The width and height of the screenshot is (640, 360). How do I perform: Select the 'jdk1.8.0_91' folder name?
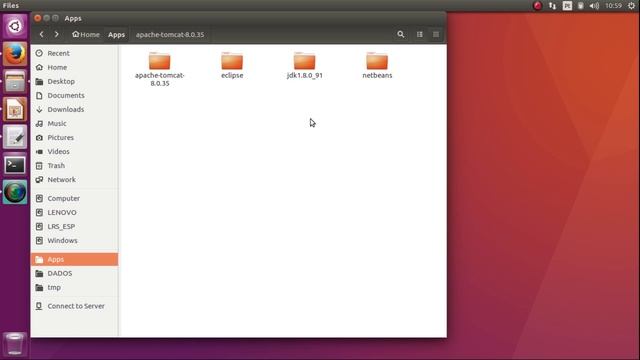pyautogui.click(x=304, y=76)
